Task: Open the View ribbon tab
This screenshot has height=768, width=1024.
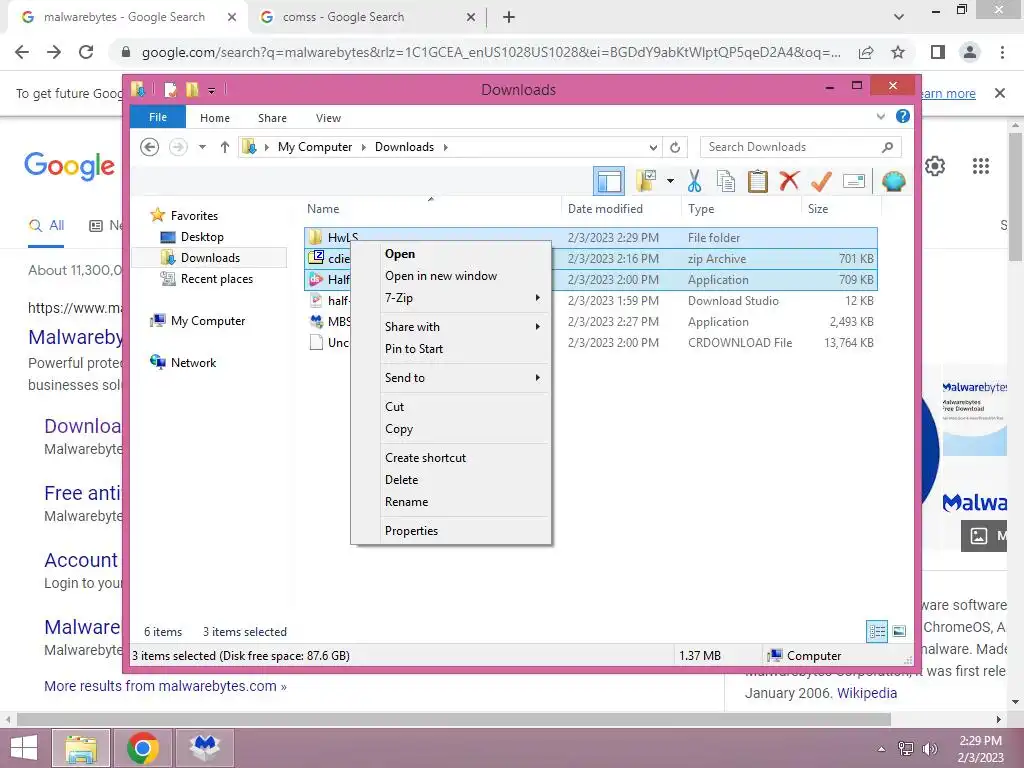Action: pyautogui.click(x=328, y=118)
